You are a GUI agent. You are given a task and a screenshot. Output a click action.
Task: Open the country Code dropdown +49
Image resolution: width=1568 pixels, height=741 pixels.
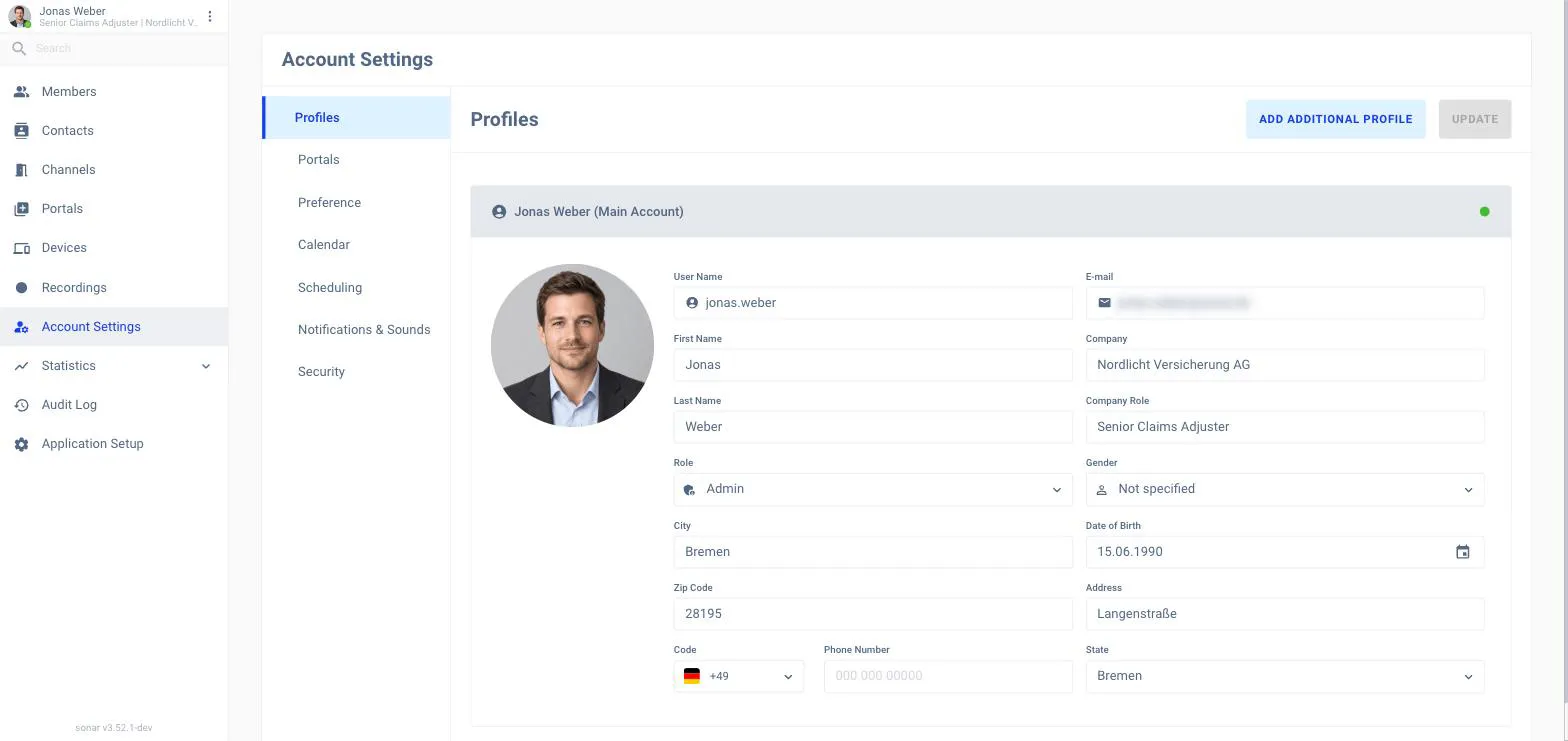(738, 676)
